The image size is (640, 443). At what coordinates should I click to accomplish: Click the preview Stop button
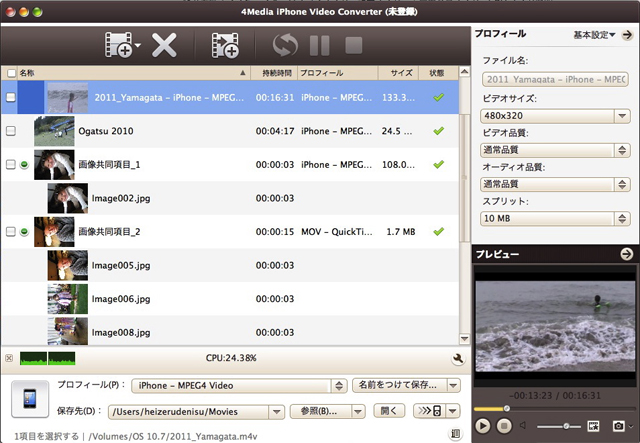click(504, 426)
